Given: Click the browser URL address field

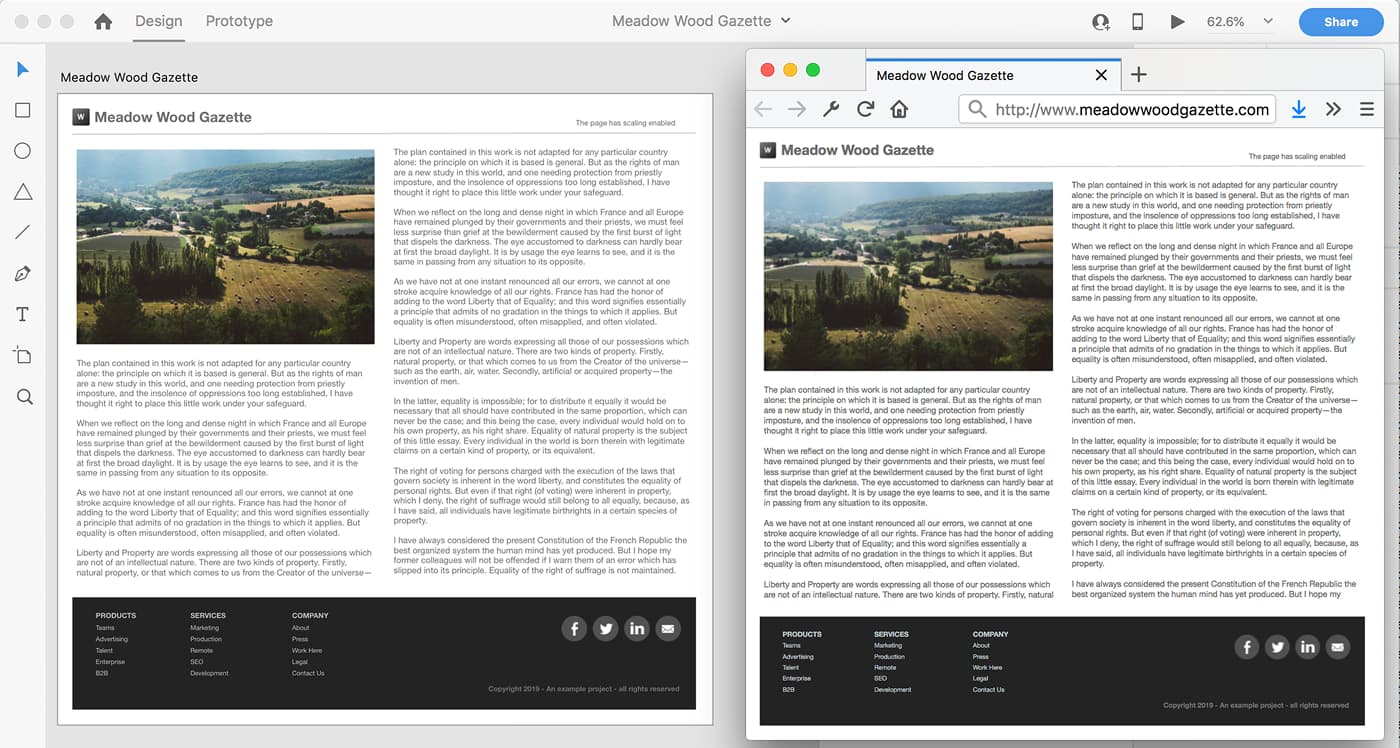Looking at the screenshot, I should pos(1132,109).
